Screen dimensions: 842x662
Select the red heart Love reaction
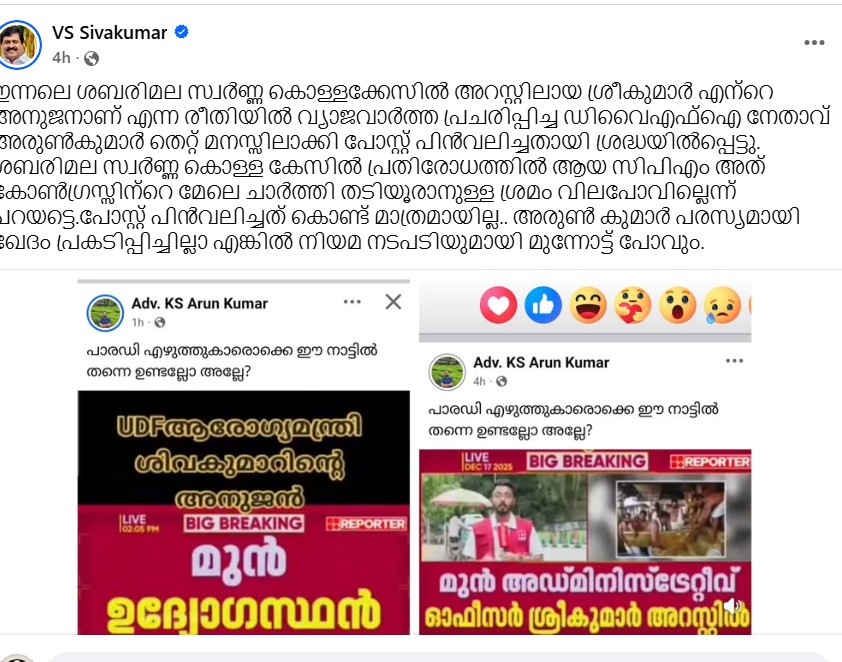coord(498,305)
